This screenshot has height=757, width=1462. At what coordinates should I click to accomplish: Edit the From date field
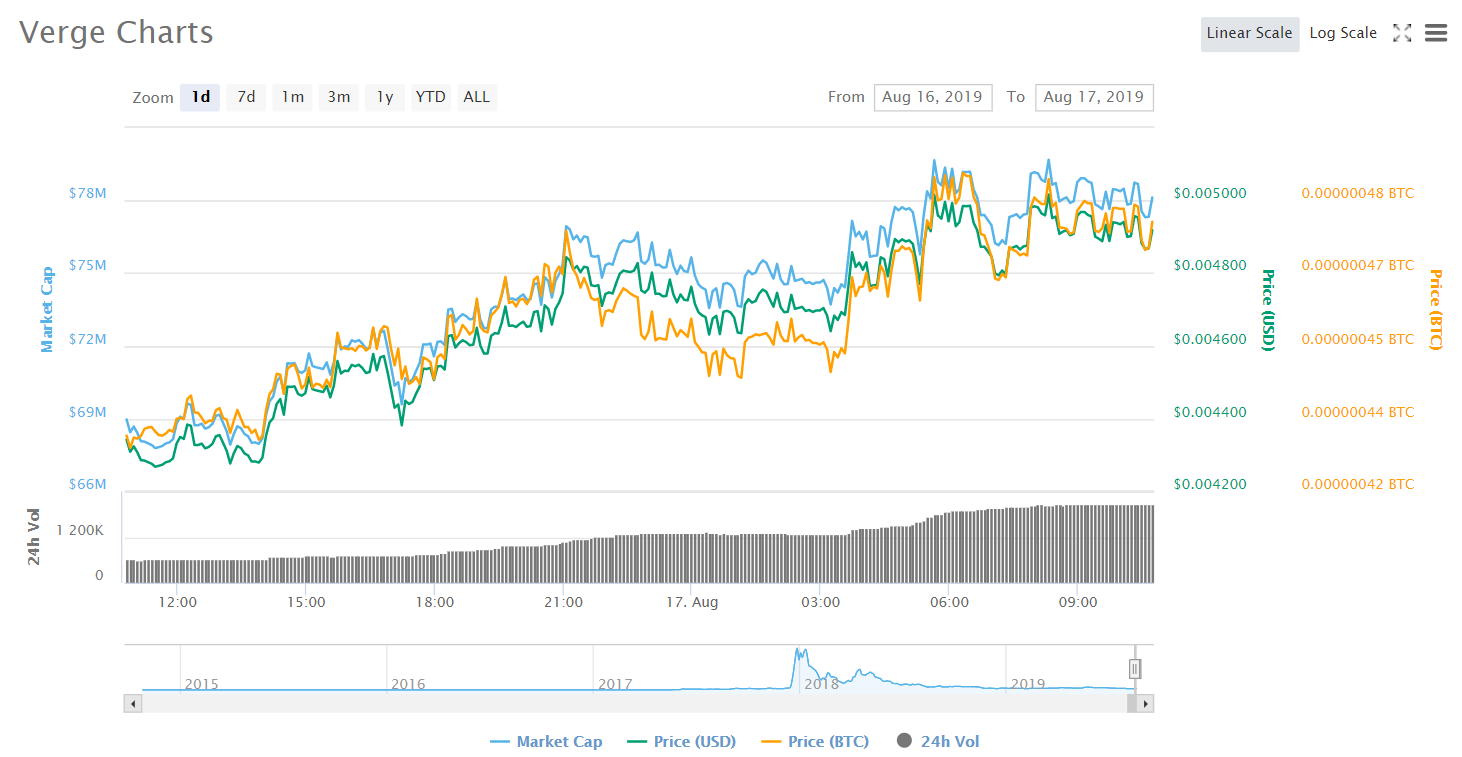click(x=933, y=97)
